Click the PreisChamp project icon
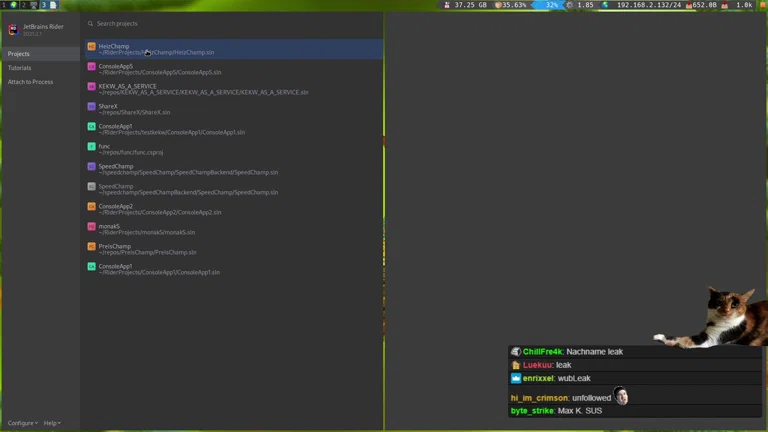Image resolution: width=768 pixels, height=432 pixels. [92, 246]
